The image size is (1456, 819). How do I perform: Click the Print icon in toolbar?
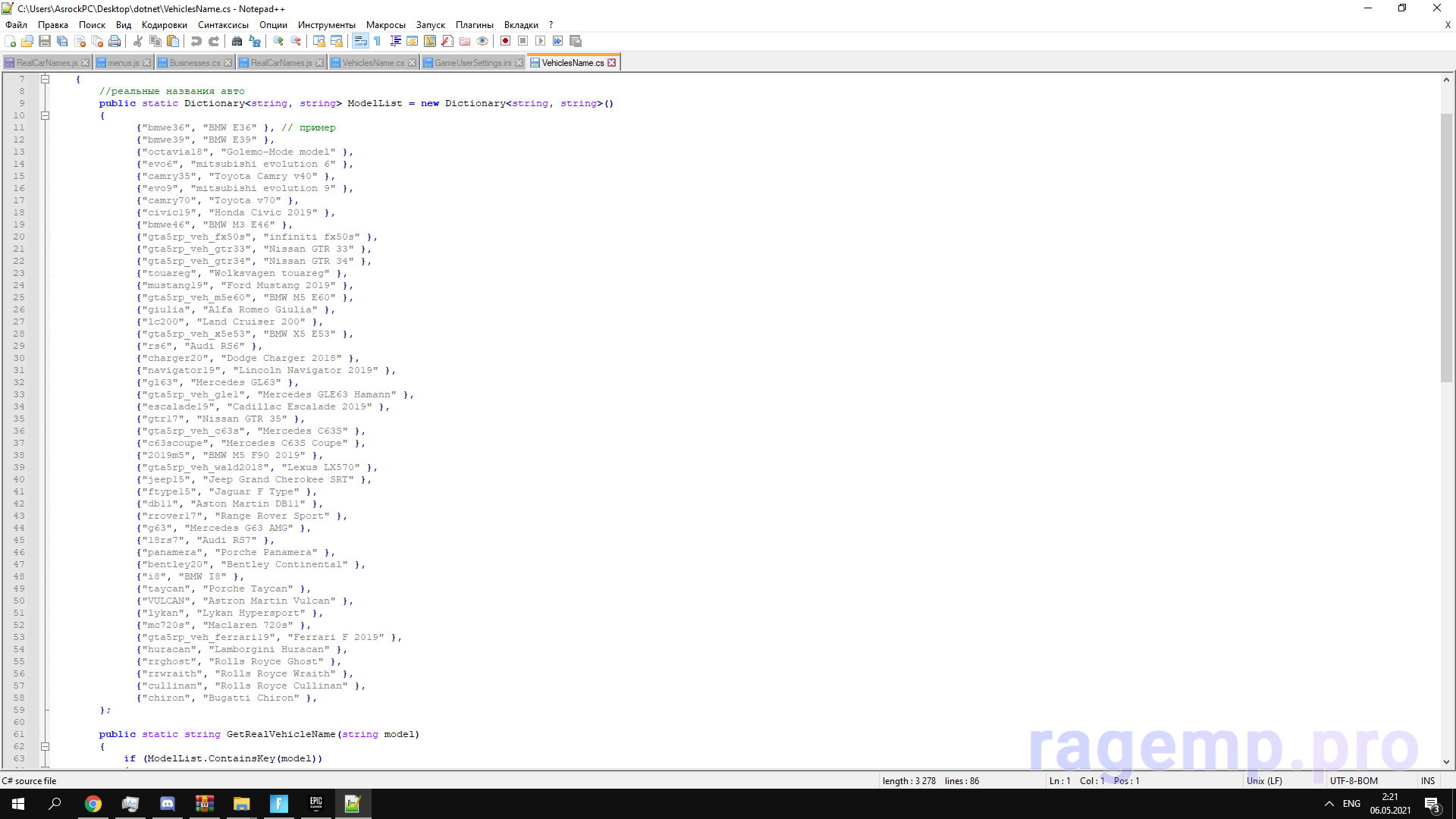pyautogui.click(x=115, y=41)
